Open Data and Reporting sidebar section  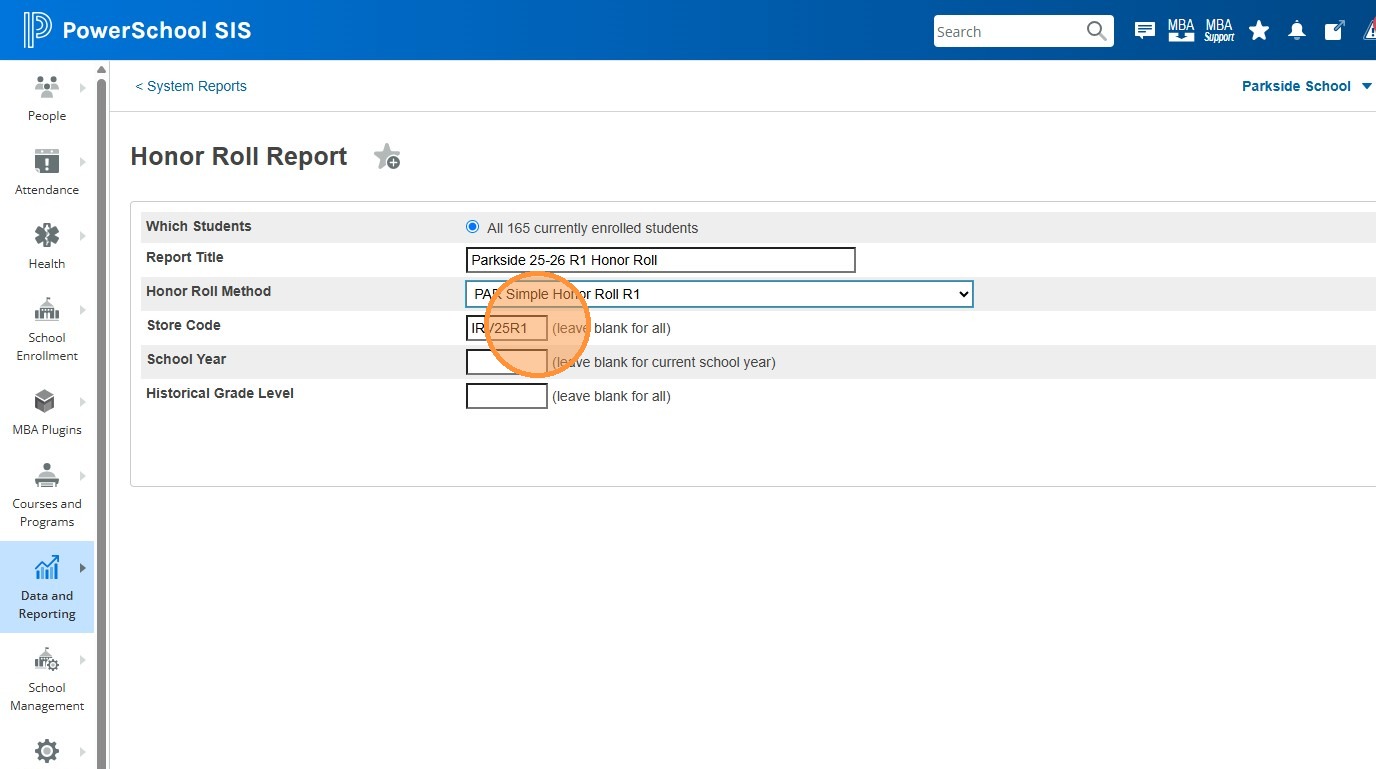(47, 587)
